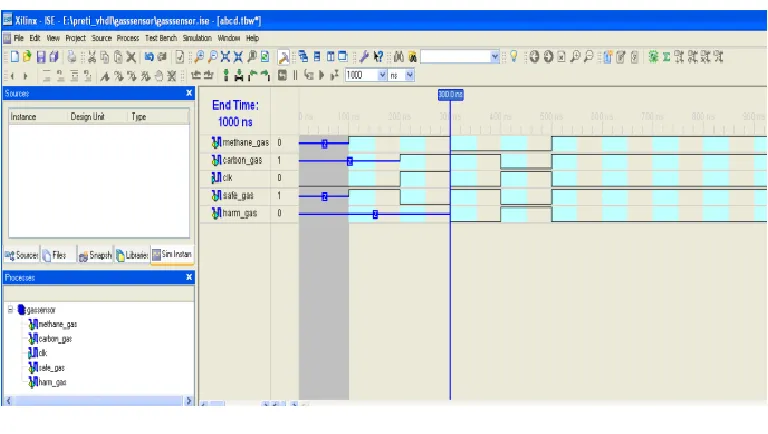The width and height of the screenshot is (768, 434).
Task: Open the Test Bench menu
Action: point(161,38)
